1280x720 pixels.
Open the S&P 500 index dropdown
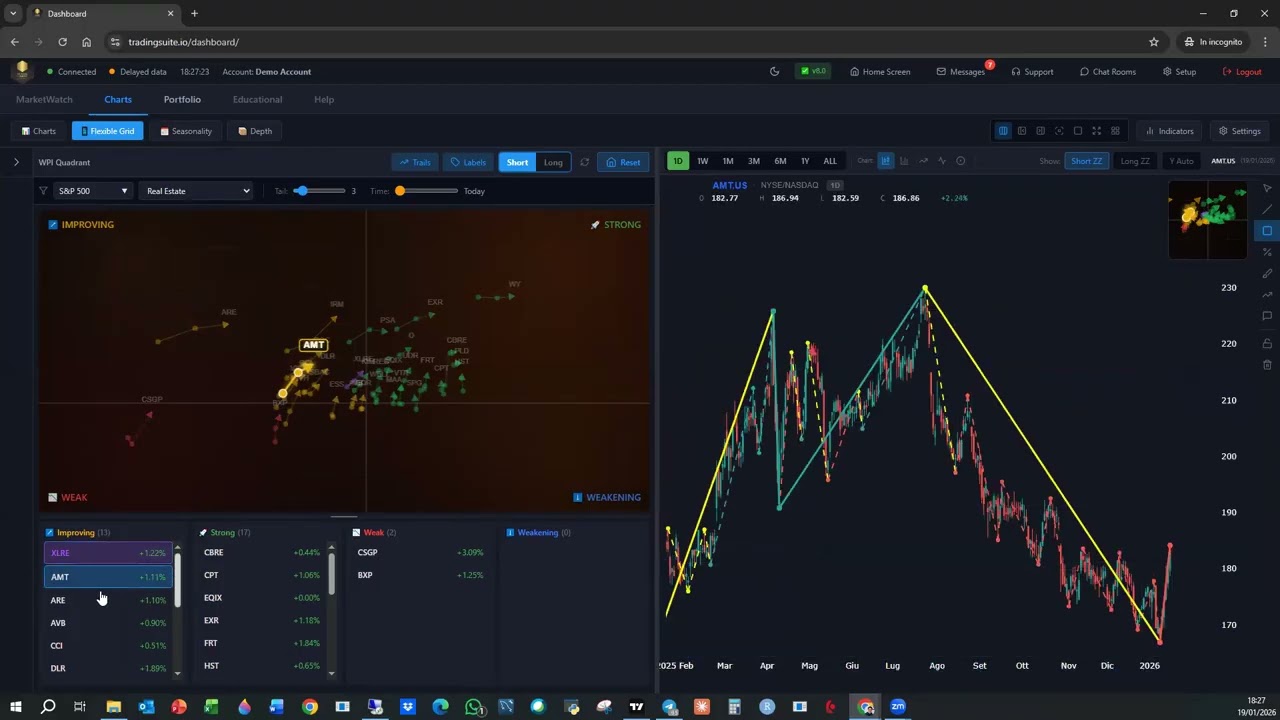[93, 191]
